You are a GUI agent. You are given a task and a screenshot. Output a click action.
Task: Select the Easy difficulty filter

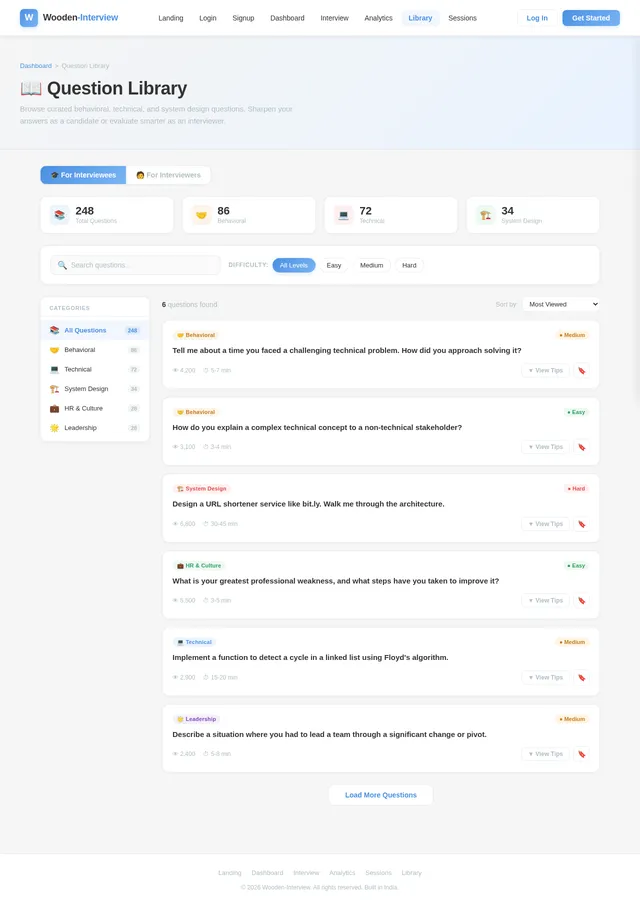point(334,265)
